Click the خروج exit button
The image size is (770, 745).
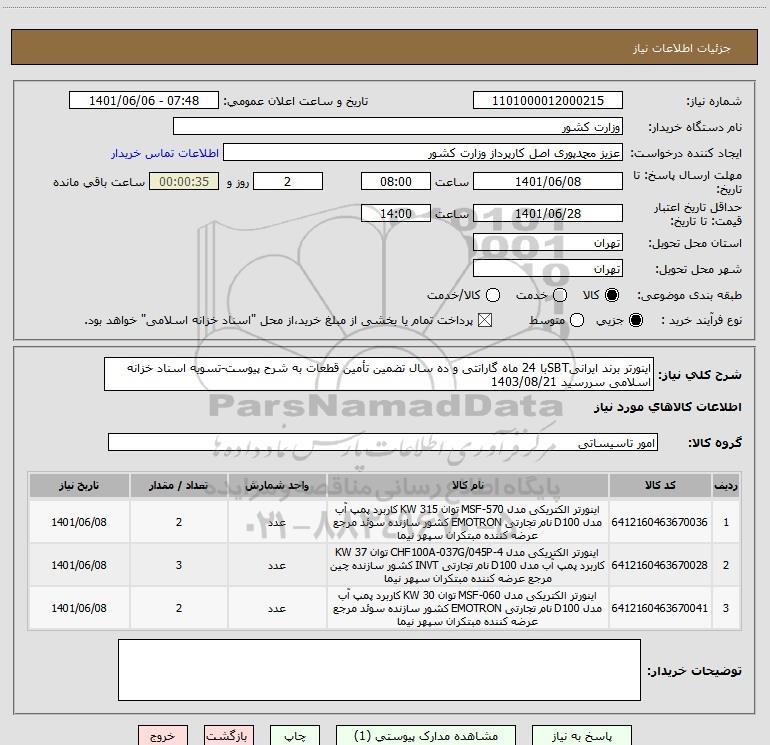[163, 736]
